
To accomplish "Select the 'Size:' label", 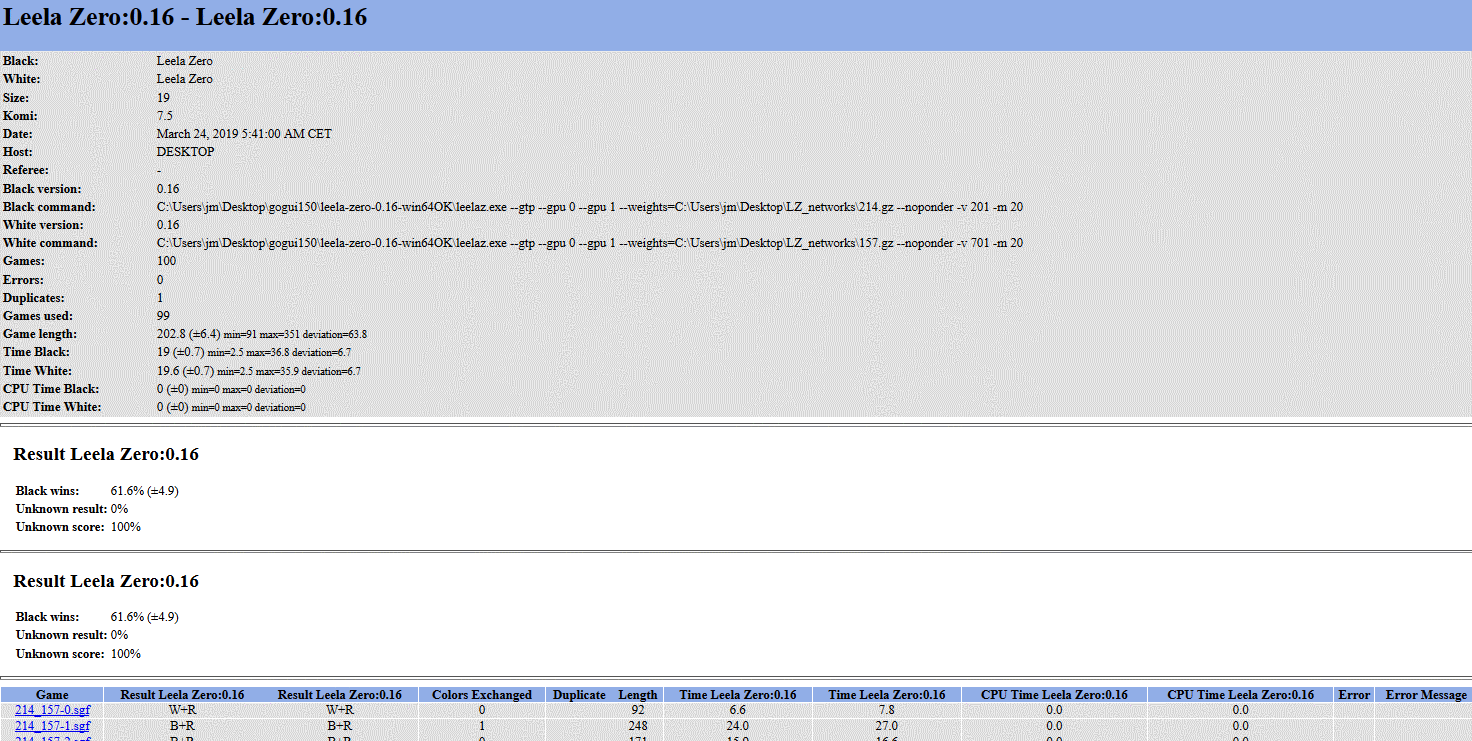I will [x=16, y=98].
